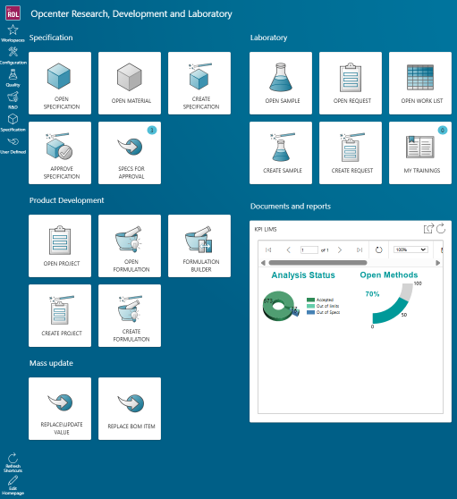Open the Approve Specification tile
The image size is (457, 499).
60,153
